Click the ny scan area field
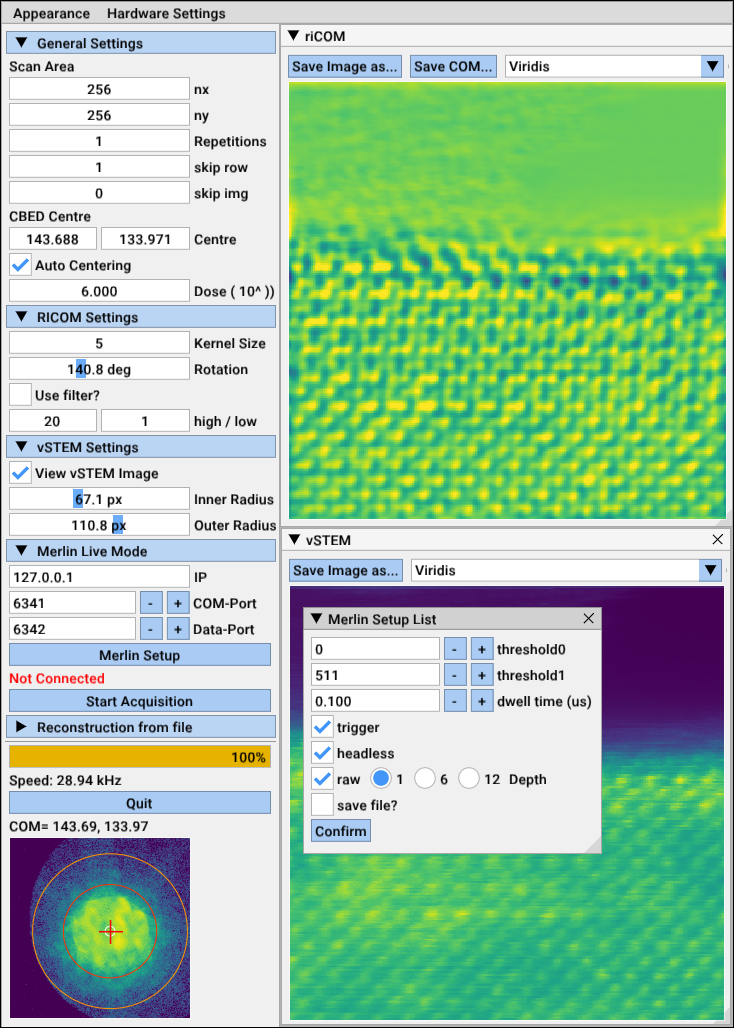Screen dimensions: 734x1028 coord(99,115)
